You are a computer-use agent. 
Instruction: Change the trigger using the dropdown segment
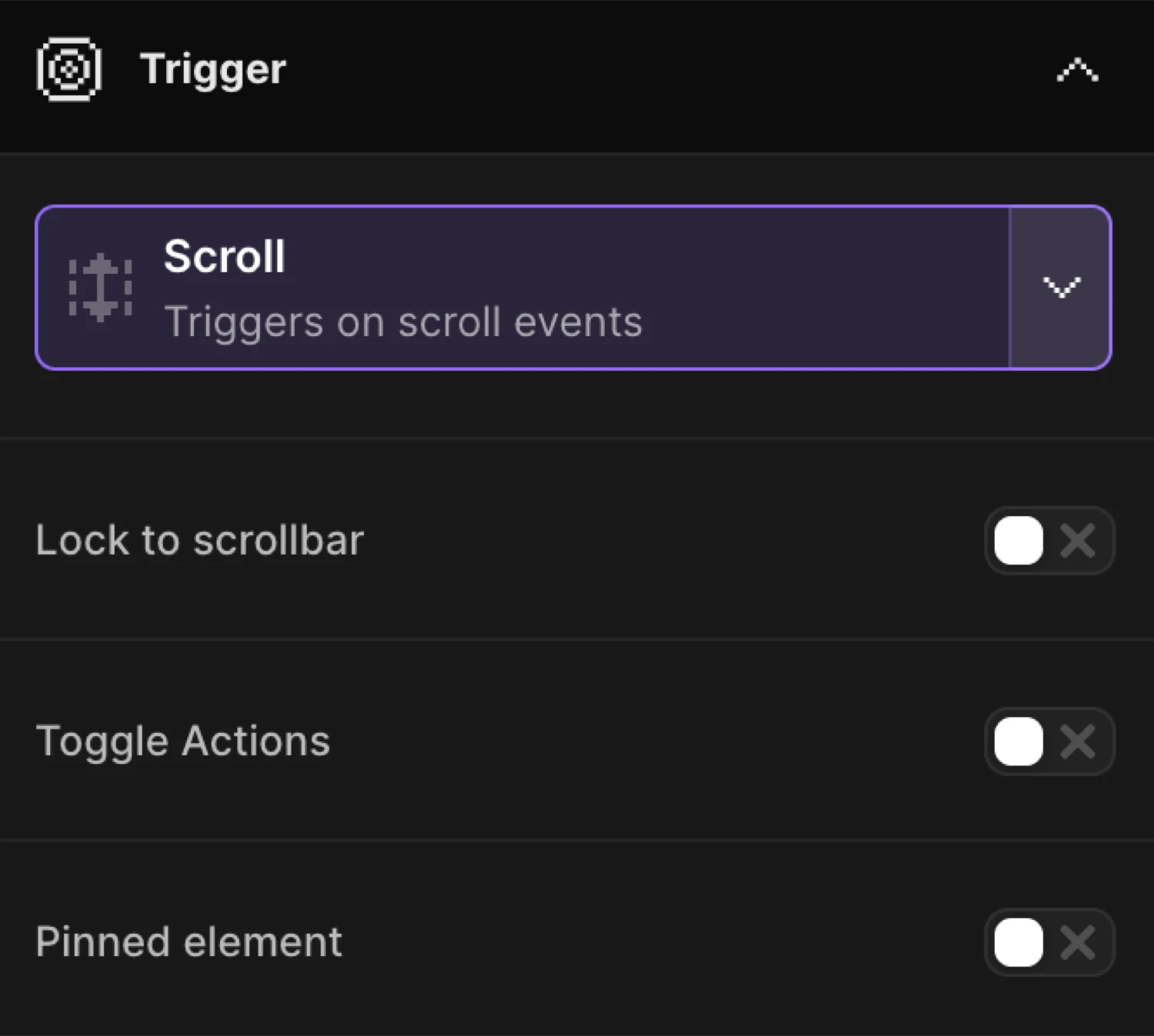coord(1062,288)
